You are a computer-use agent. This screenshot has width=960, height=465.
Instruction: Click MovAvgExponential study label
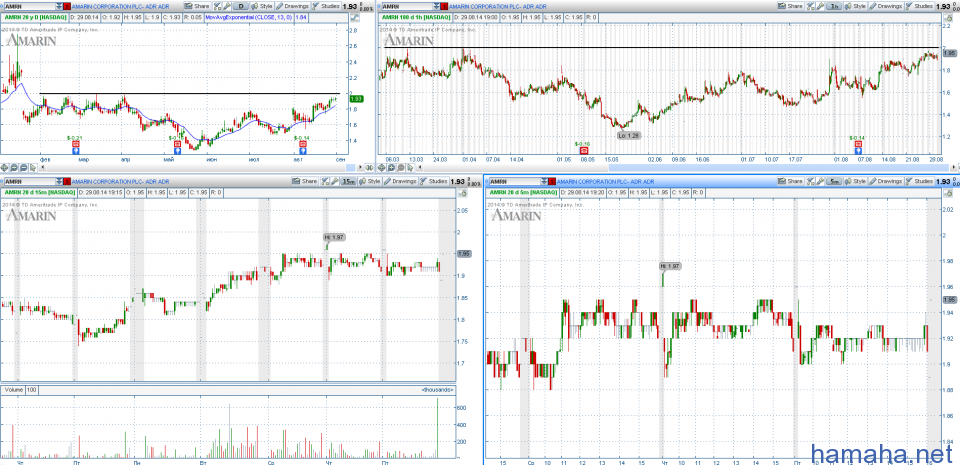click(x=249, y=17)
